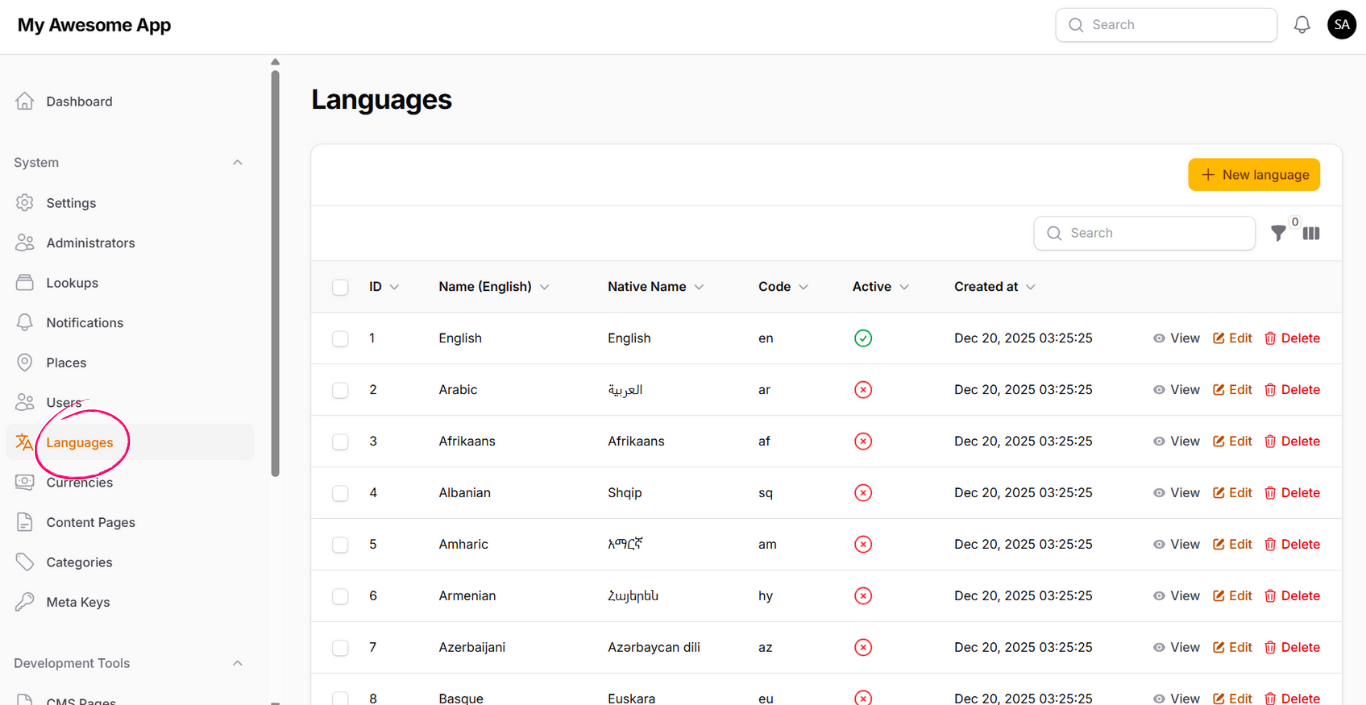Edit the Amharic language row

click(1232, 544)
